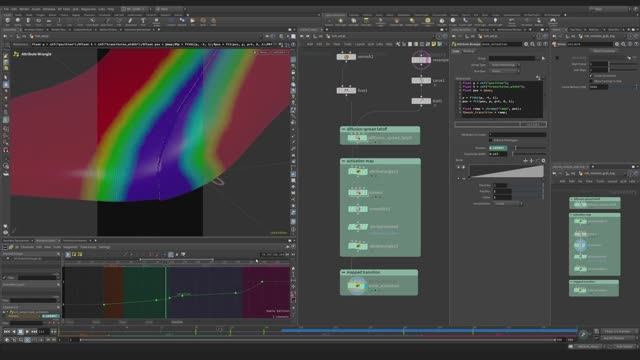Open the ramp gear options icon
This screenshot has height=360, width=640.
click(x=543, y=161)
